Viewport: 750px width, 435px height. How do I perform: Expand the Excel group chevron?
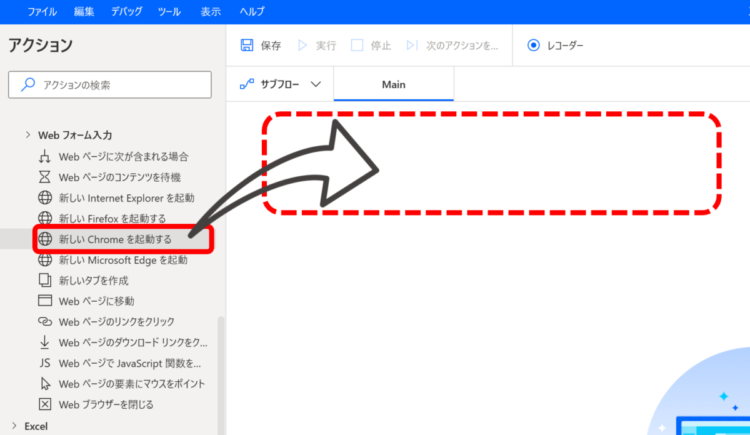[x=14, y=426]
